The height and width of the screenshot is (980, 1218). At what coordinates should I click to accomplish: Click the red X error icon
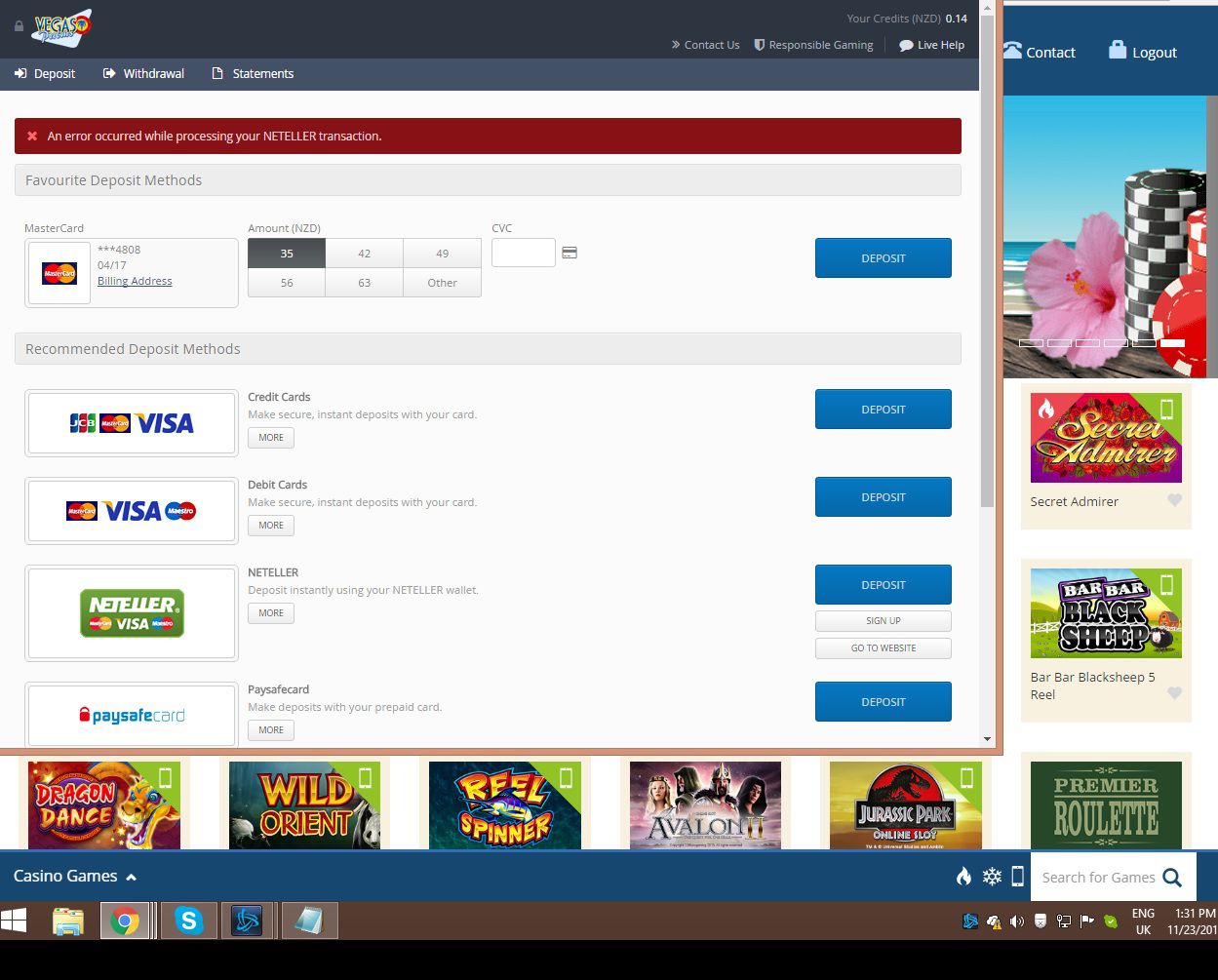pyautogui.click(x=32, y=137)
